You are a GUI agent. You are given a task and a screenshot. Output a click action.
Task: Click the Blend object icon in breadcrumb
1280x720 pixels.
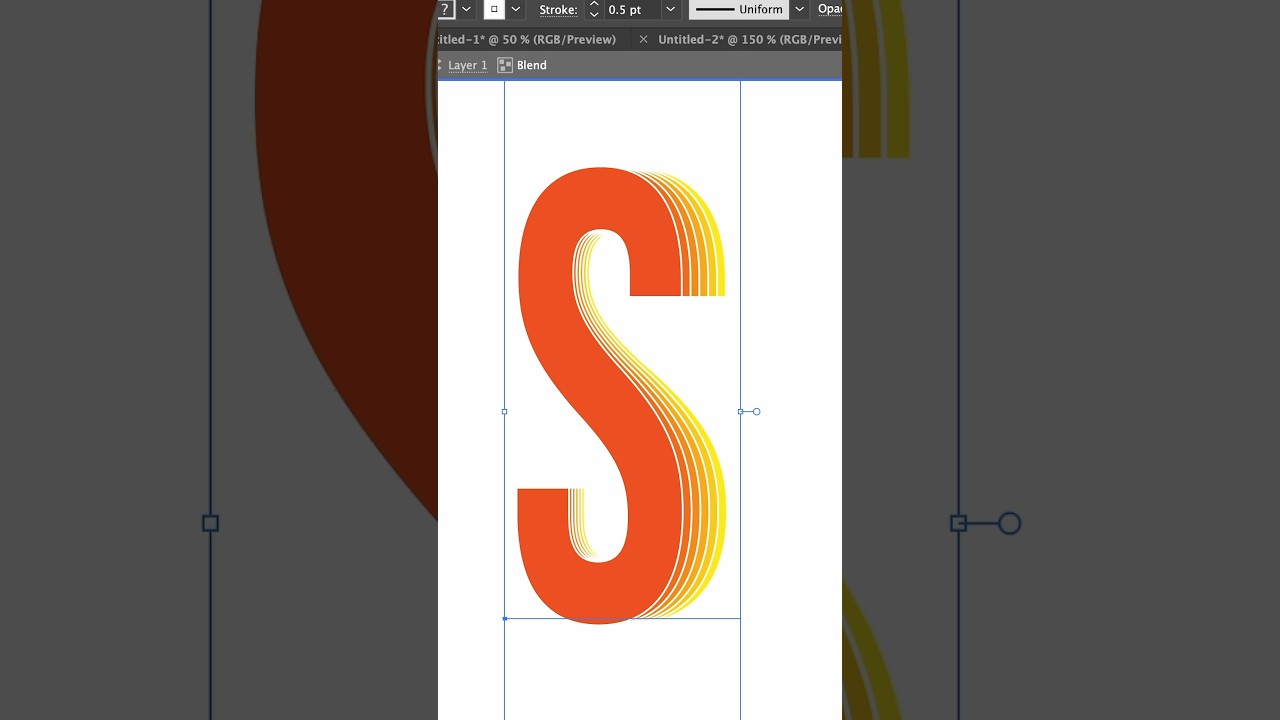click(505, 65)
